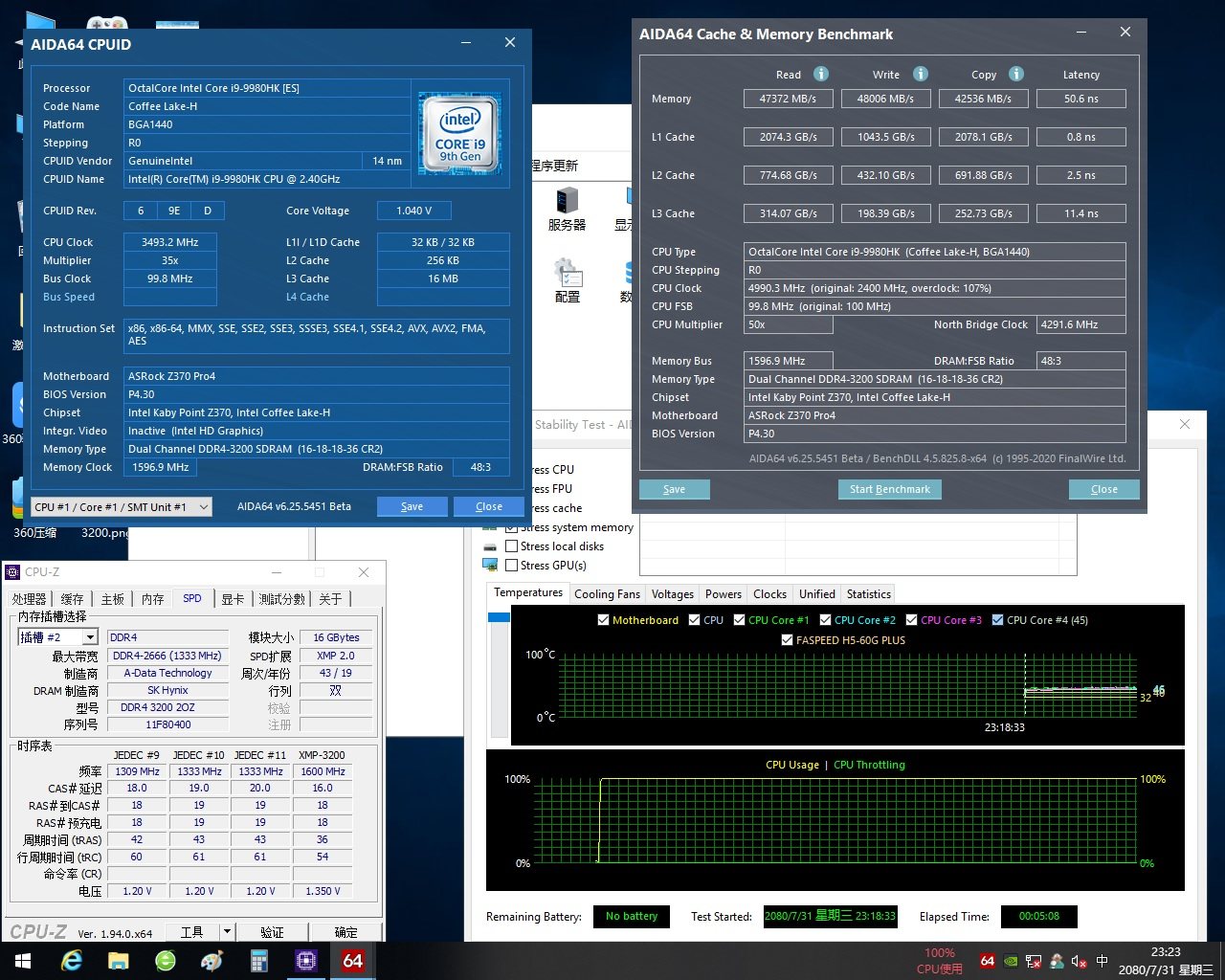Open the Calculator from the taskbar

(259, 961)
